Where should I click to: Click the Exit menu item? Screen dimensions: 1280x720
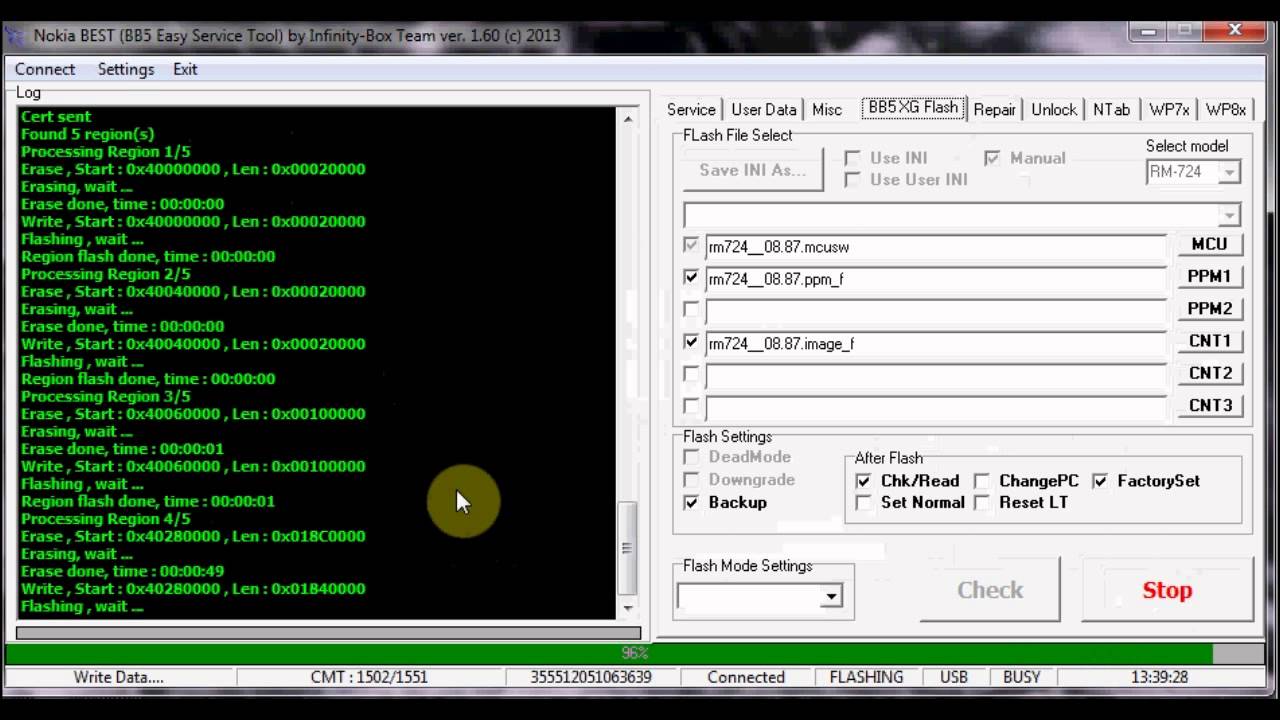click(185, 69)
